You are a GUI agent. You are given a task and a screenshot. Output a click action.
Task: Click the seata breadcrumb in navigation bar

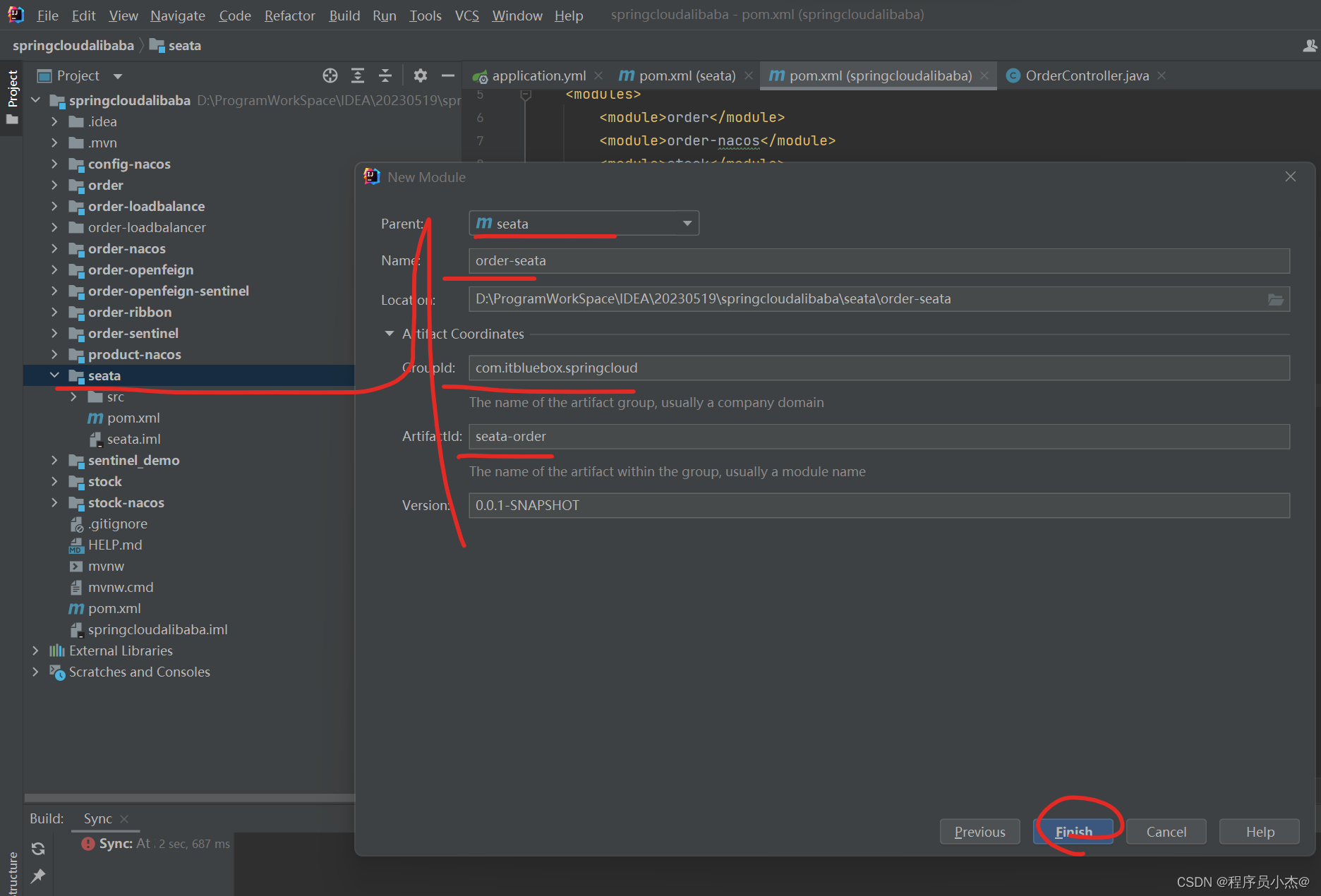coord(176,46)
